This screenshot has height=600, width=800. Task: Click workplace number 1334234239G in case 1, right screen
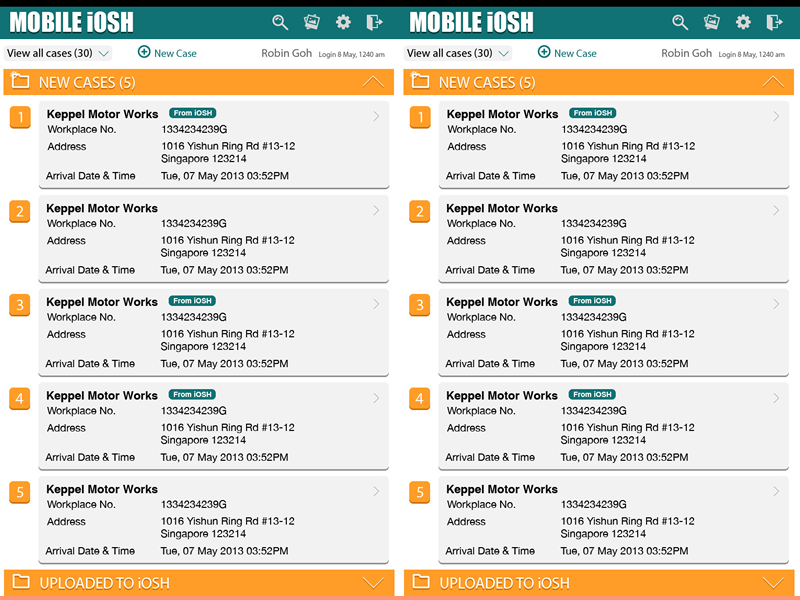pyautogui.click(x=594, y=130)
